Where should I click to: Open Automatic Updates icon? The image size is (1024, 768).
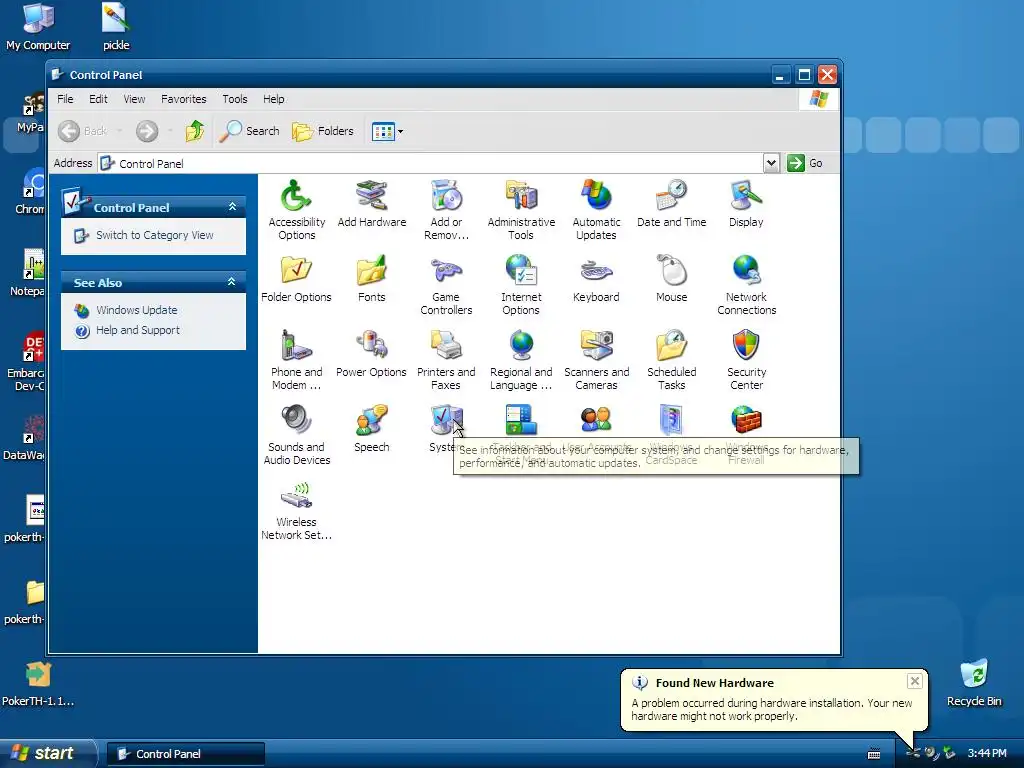click(596, 210)
